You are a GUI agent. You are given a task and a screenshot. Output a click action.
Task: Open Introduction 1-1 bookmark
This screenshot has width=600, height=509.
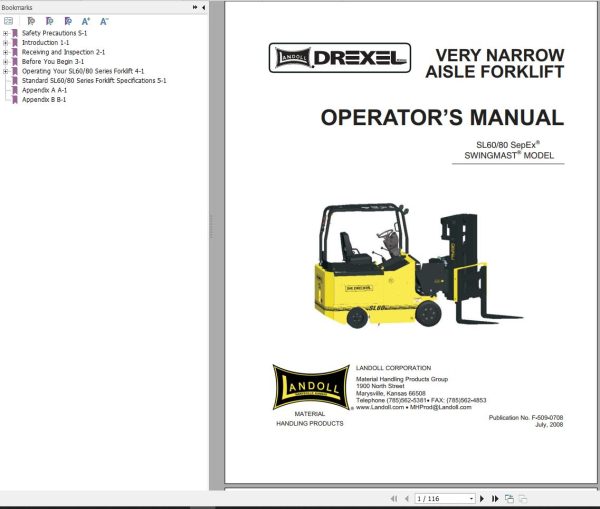click(x=46, y=43)
